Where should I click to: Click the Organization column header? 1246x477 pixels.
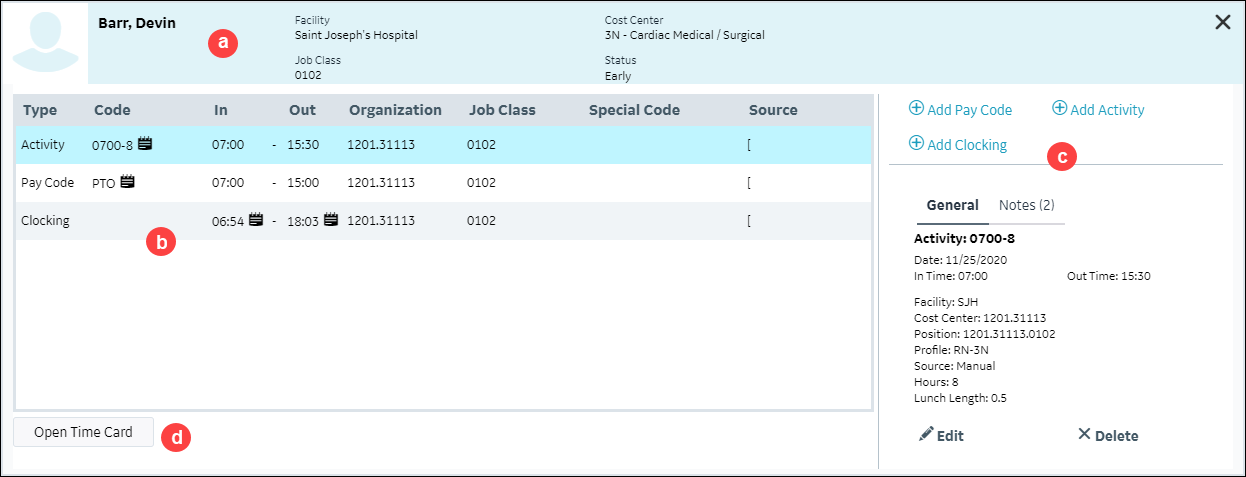[x=395, y=110]
